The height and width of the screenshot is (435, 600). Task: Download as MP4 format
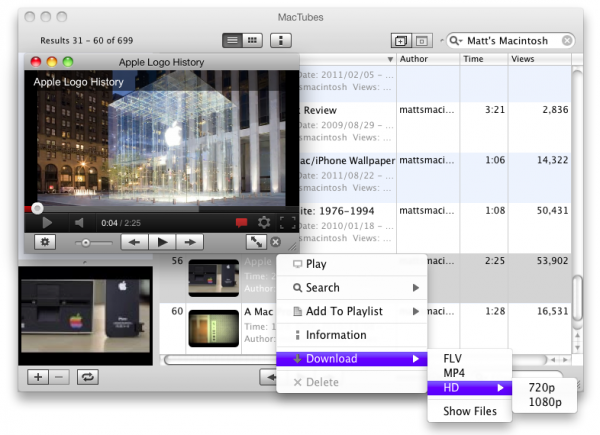click(x=470, y=373)
